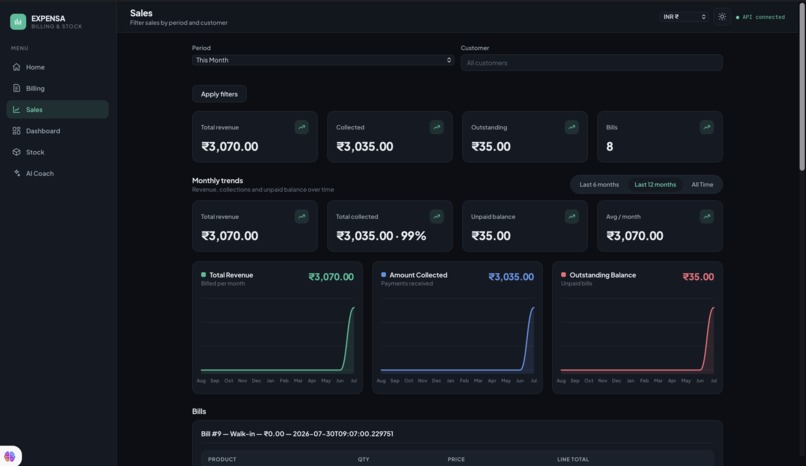Select the Last 6 months range
806x466 pixels.
(599, 184)
